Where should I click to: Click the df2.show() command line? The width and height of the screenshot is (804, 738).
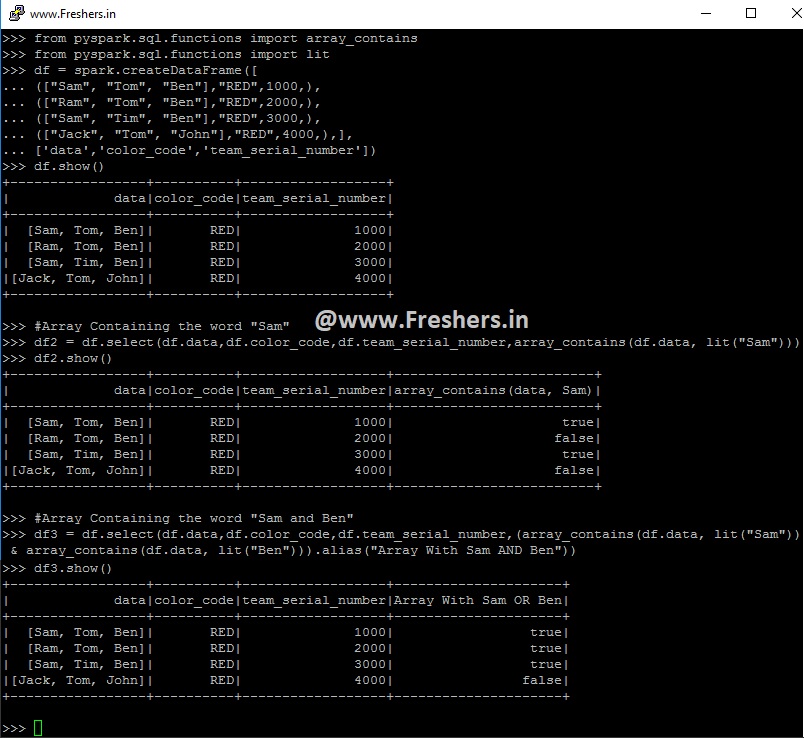pyautogui.click(x=75, y=357)
